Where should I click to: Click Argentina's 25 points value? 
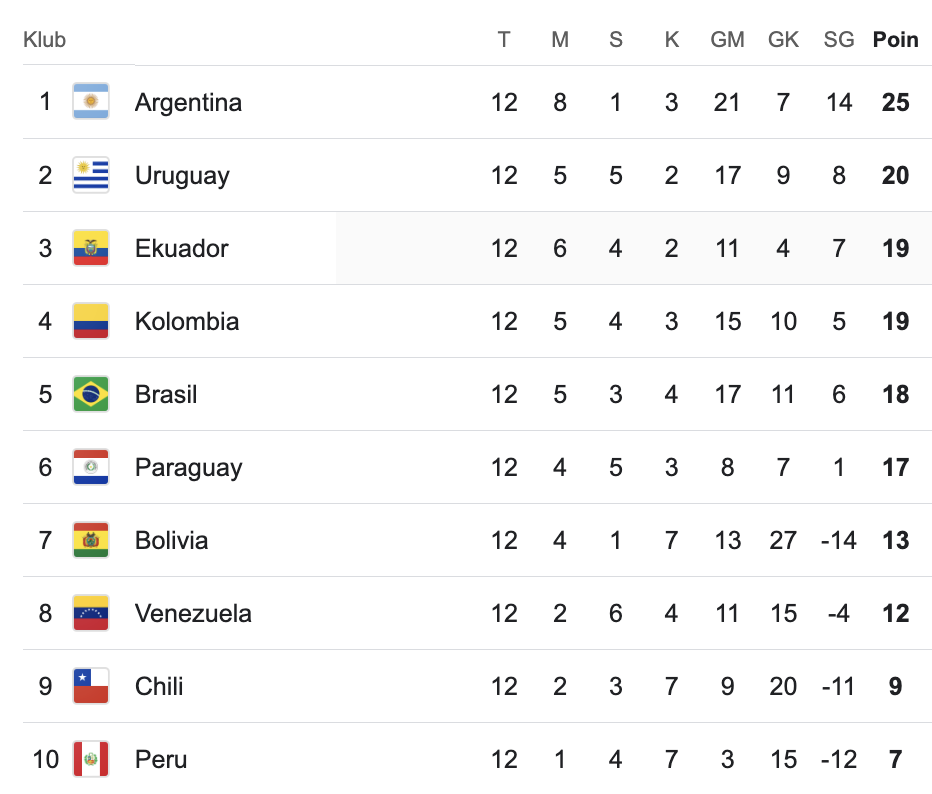coord(896,102)
